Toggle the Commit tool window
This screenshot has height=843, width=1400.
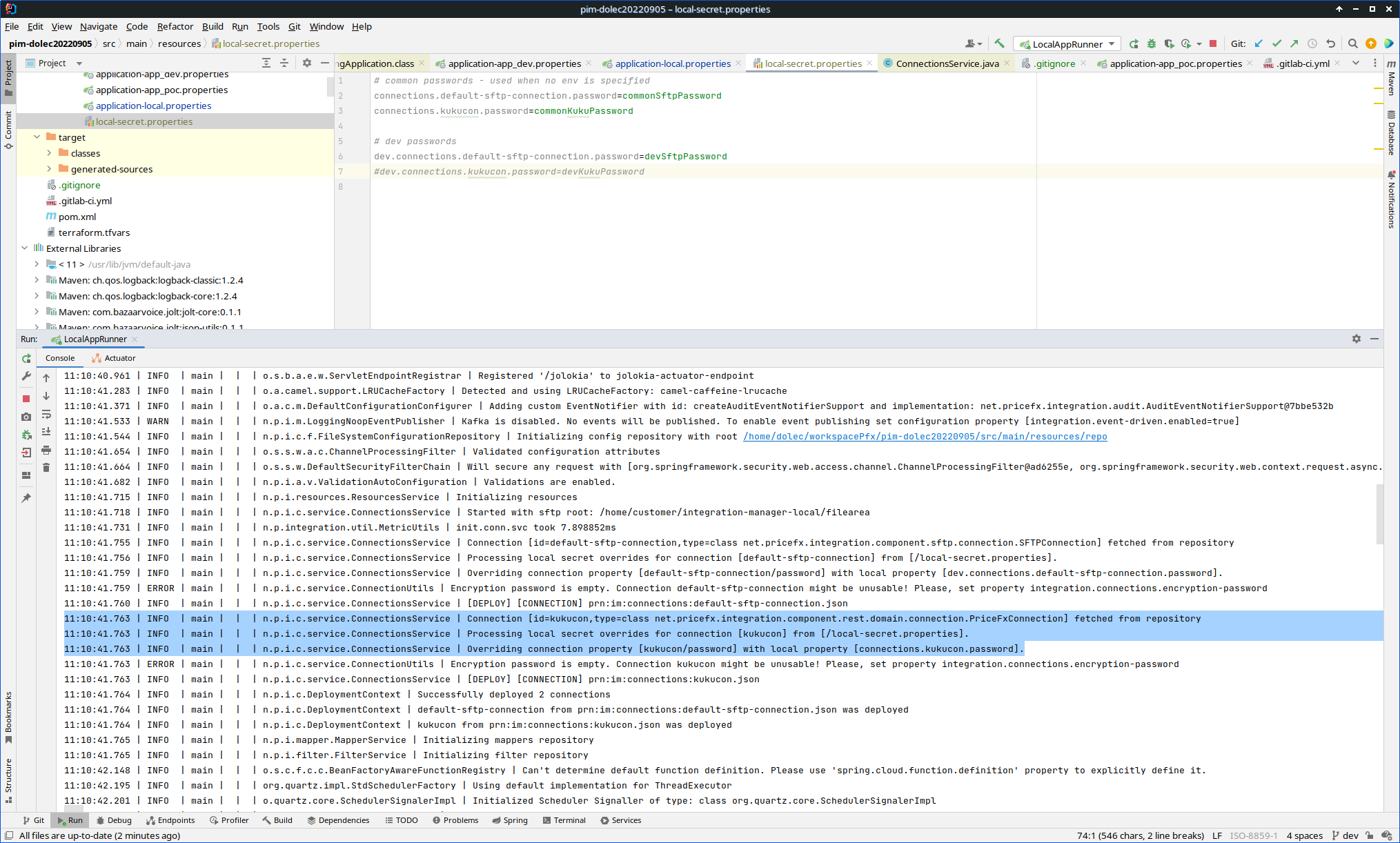click(x=8, y=130)
